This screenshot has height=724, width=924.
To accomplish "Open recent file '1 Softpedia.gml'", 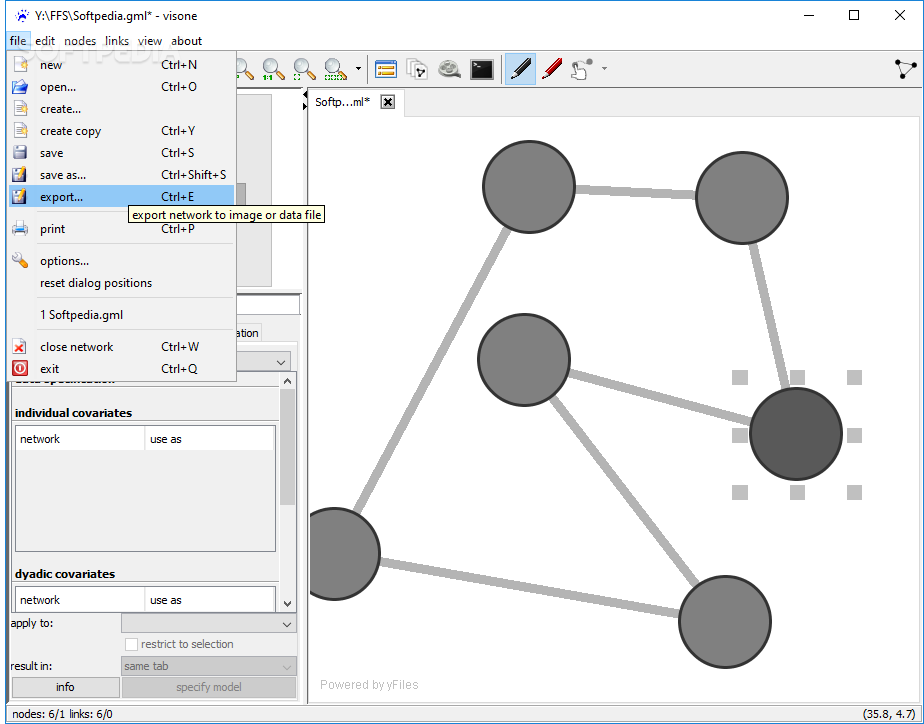I will click(x=121, y=315).
